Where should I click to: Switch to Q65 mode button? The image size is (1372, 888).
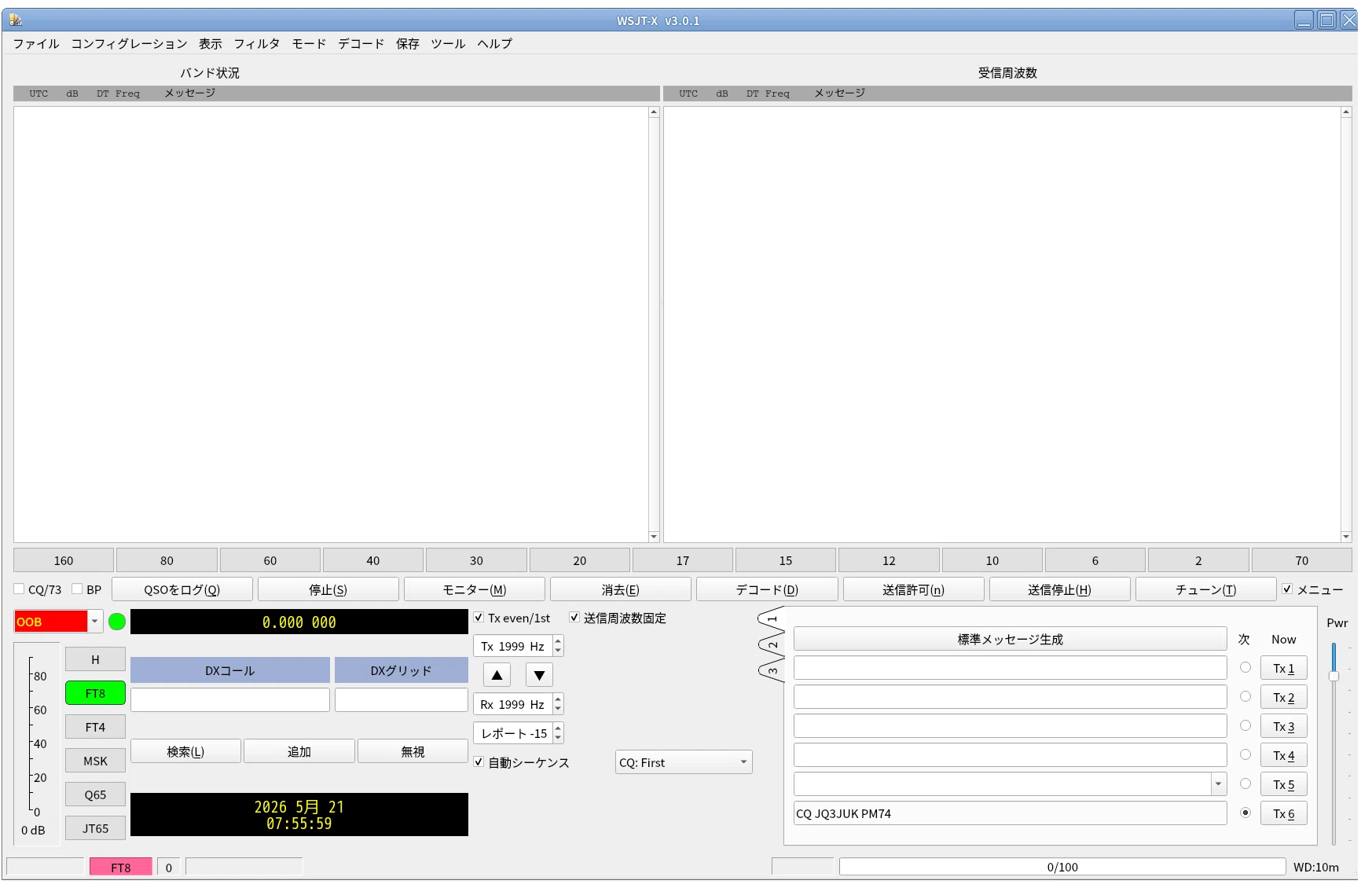[x=95, y=794]
